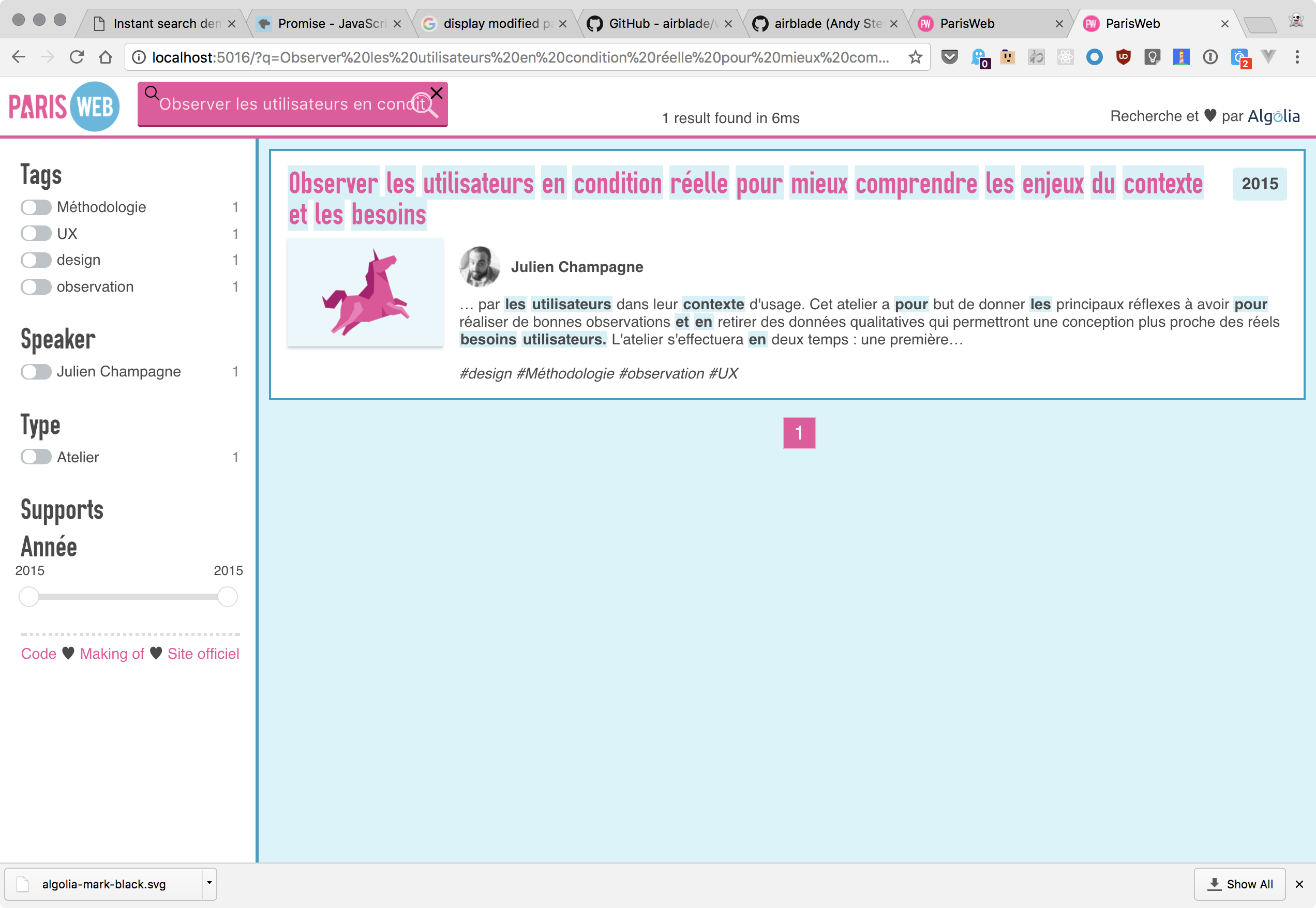
Task: Click the speaker name 'Julien Champagne' in result
Action: tap(577, 267)
